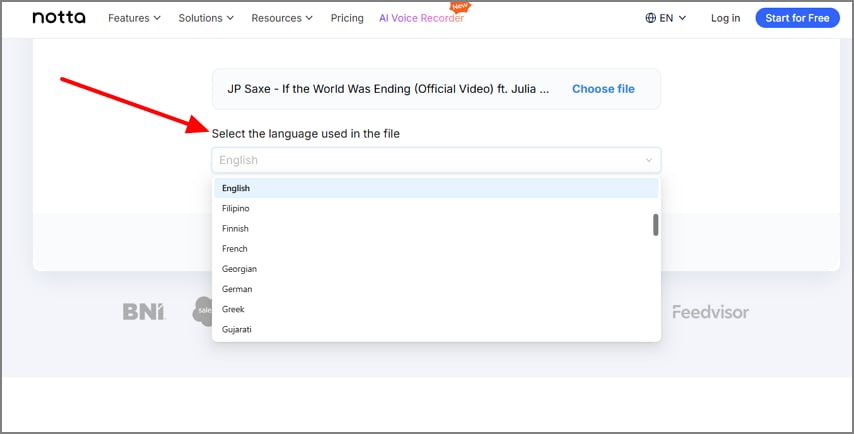
Task: Click the Feedvisor logo
Action: (710, 312)
